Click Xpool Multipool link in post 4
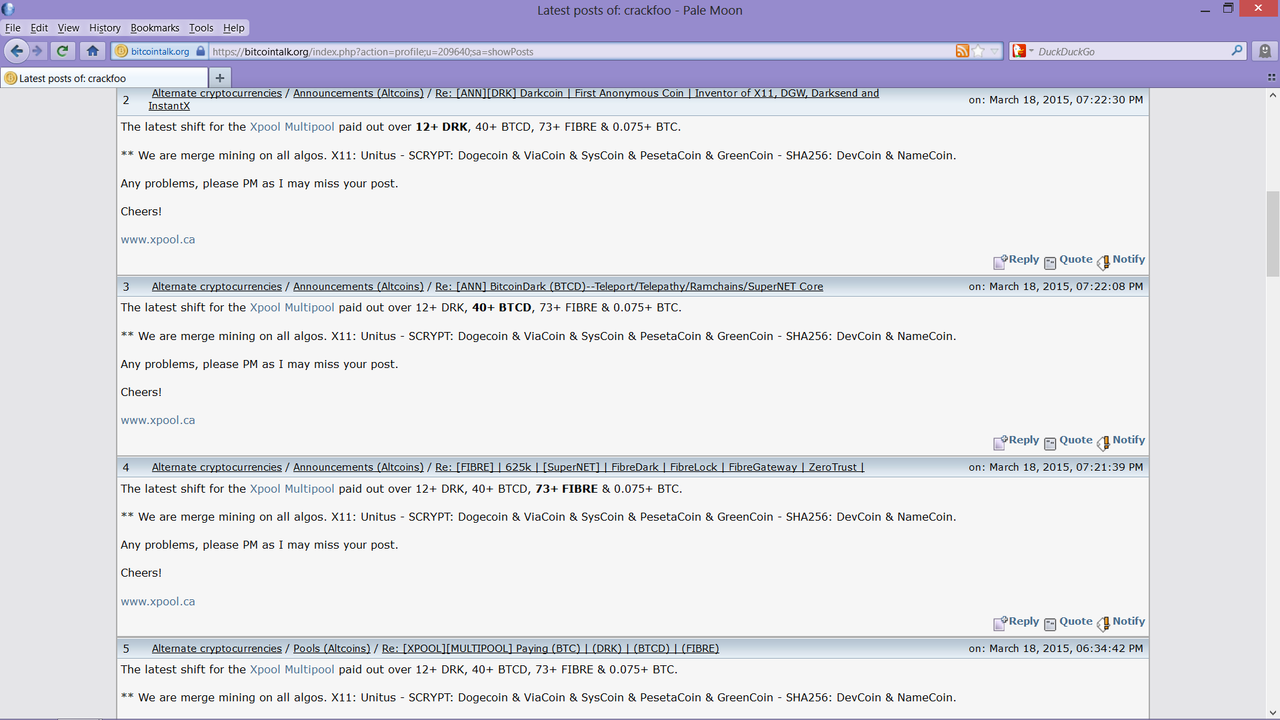1280x720 pixels. click(292, 489)
